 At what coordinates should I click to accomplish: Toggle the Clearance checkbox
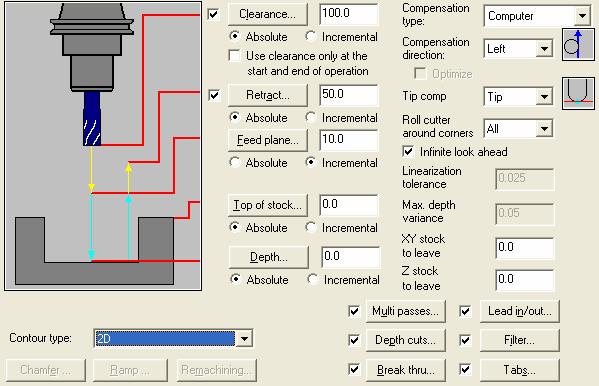tap(213, 15)
